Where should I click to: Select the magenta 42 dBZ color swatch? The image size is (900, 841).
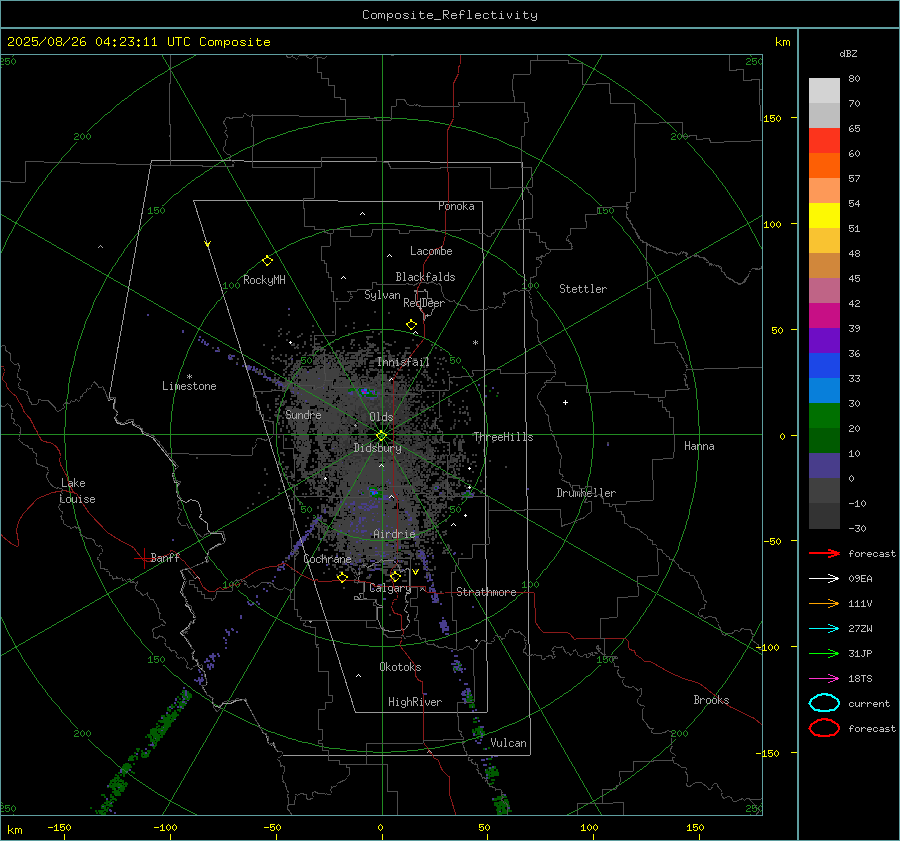click(x=824, y=315)
